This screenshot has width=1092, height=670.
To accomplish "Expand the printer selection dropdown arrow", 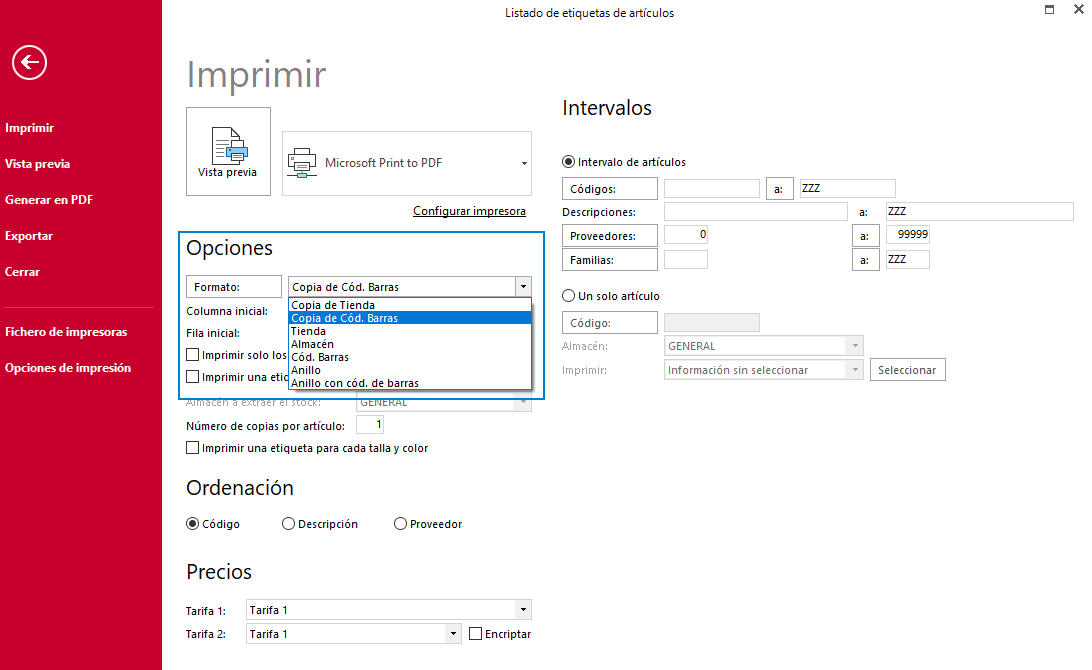I will [x=524, y=163].
